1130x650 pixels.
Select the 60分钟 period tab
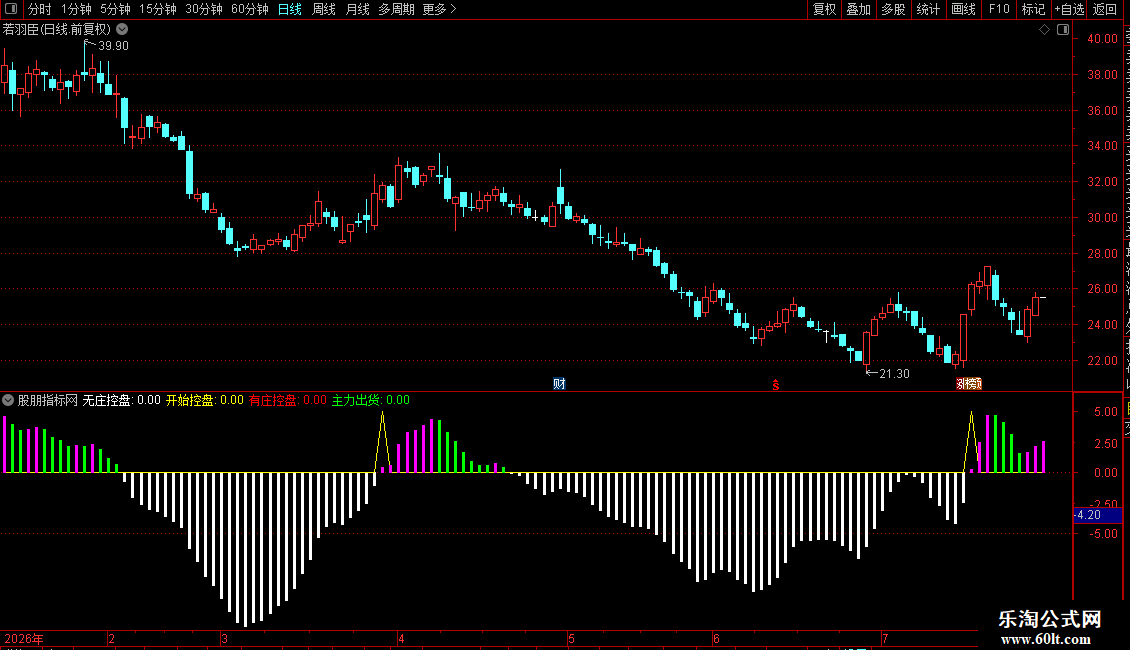pos(249,9)
